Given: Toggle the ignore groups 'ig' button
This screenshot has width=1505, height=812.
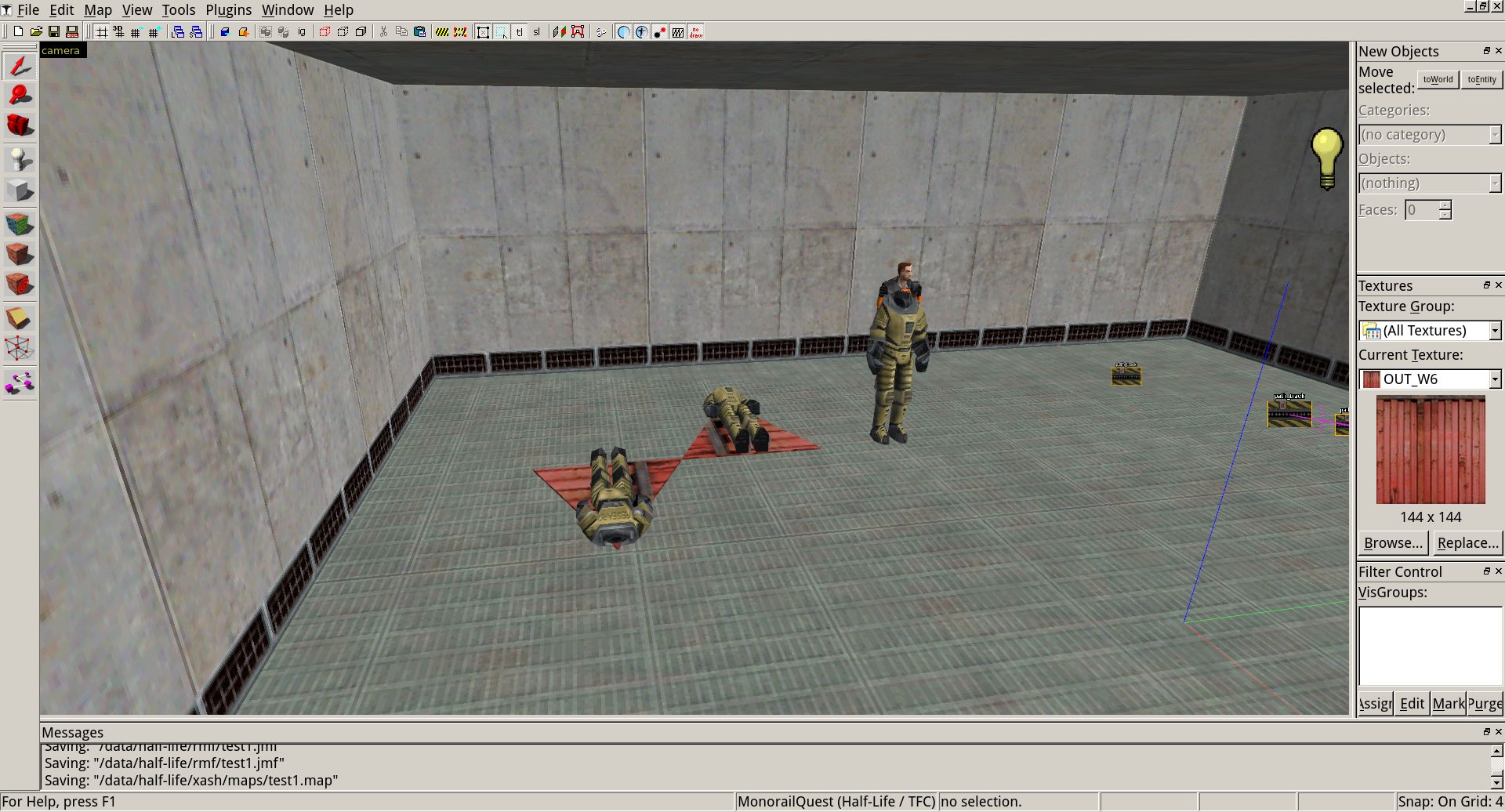Looking at the screenshot, I should pos(302,31).
